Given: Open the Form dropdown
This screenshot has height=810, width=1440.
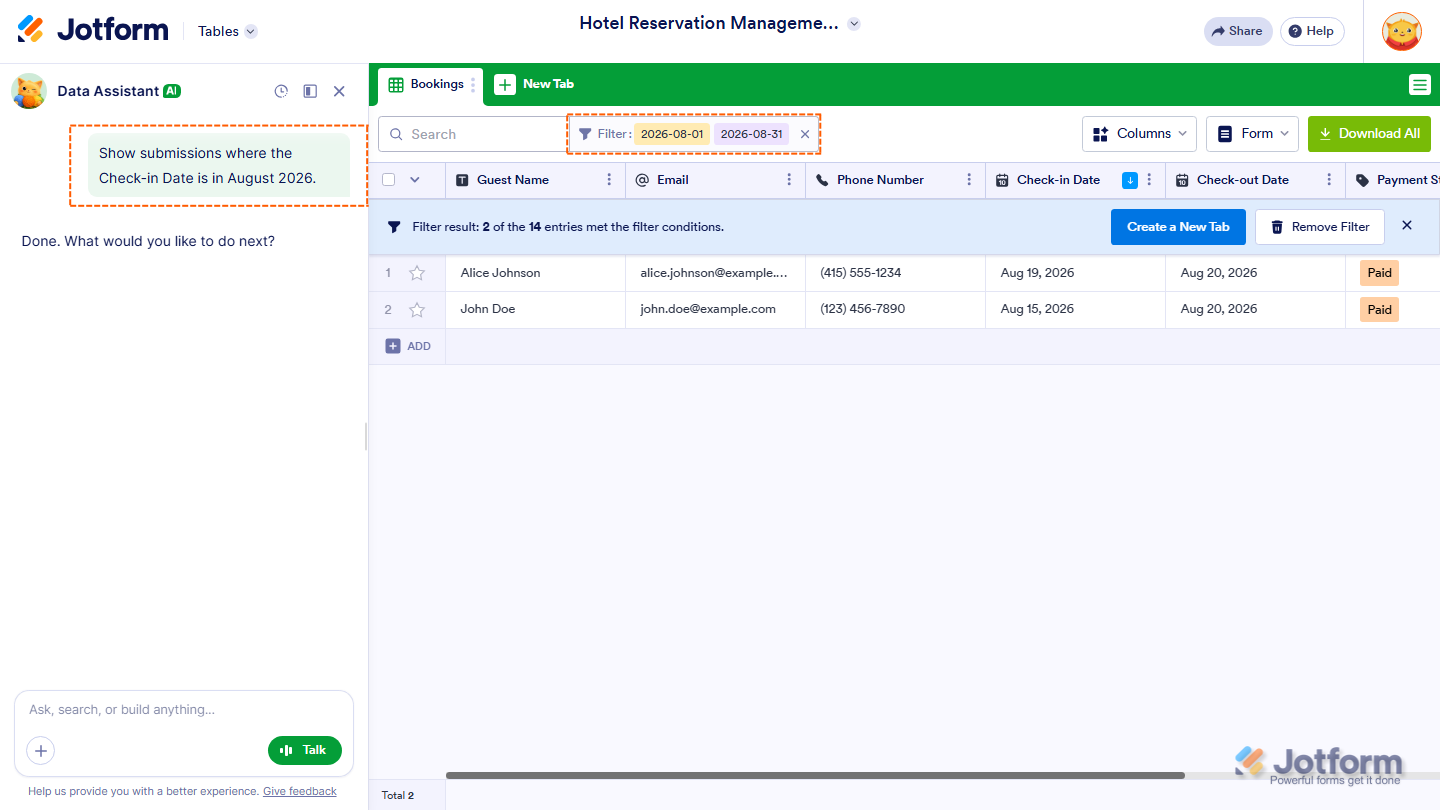Looking at the screenshot, I should 1252,134.
